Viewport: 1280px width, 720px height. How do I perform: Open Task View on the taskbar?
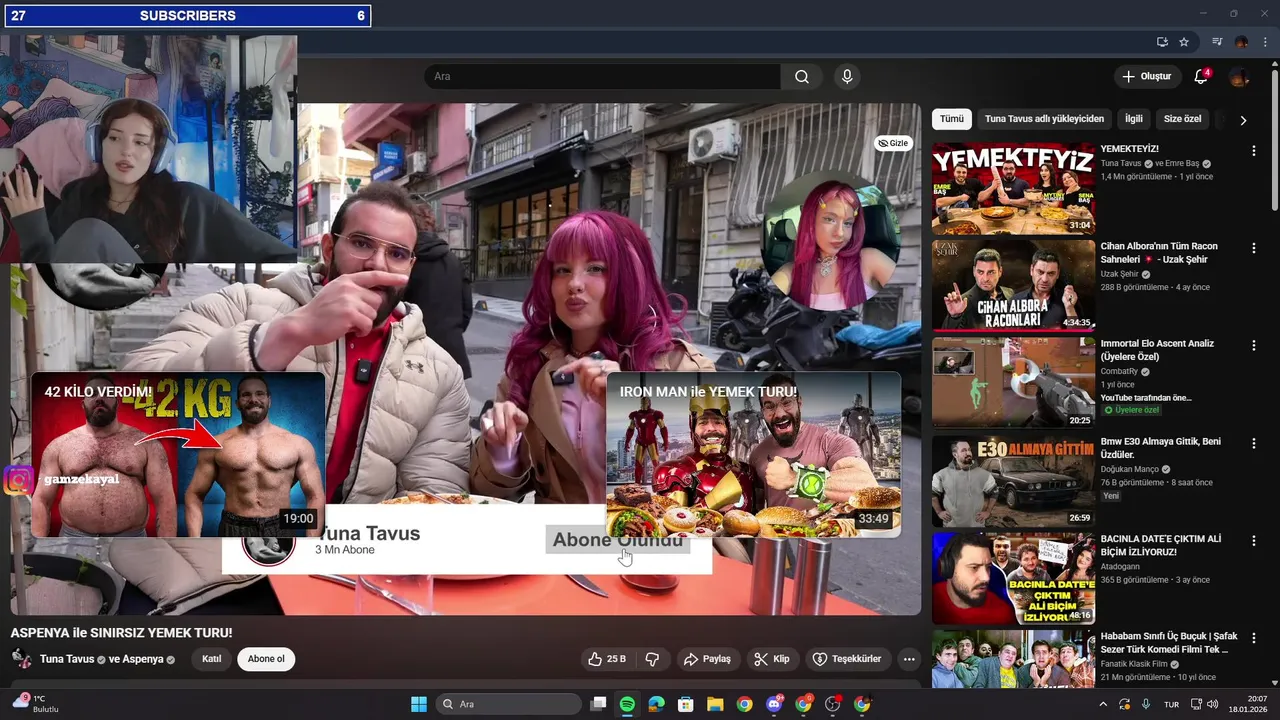click(x=598, y=704)
